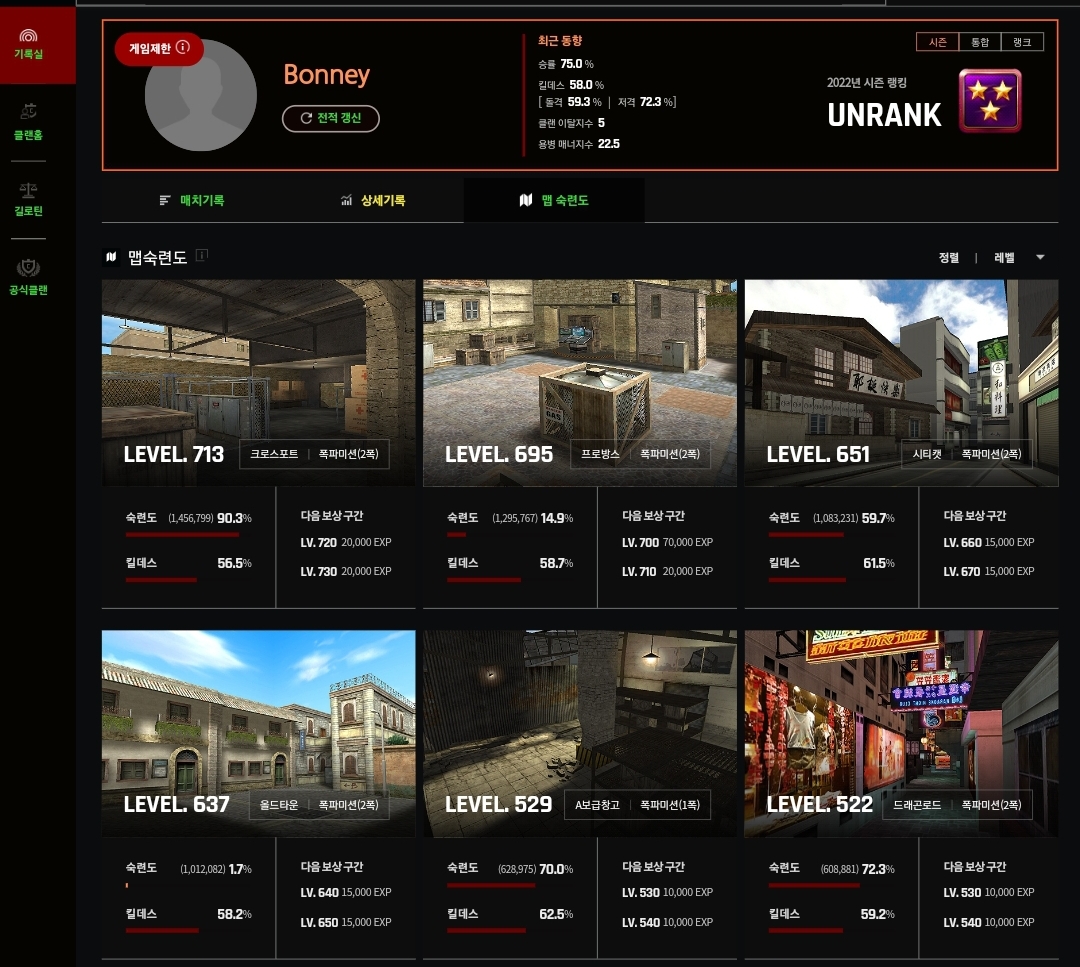Click the 정렬 sort label
The height and width of the screenshot is (967, 1080).
[948, 258]
